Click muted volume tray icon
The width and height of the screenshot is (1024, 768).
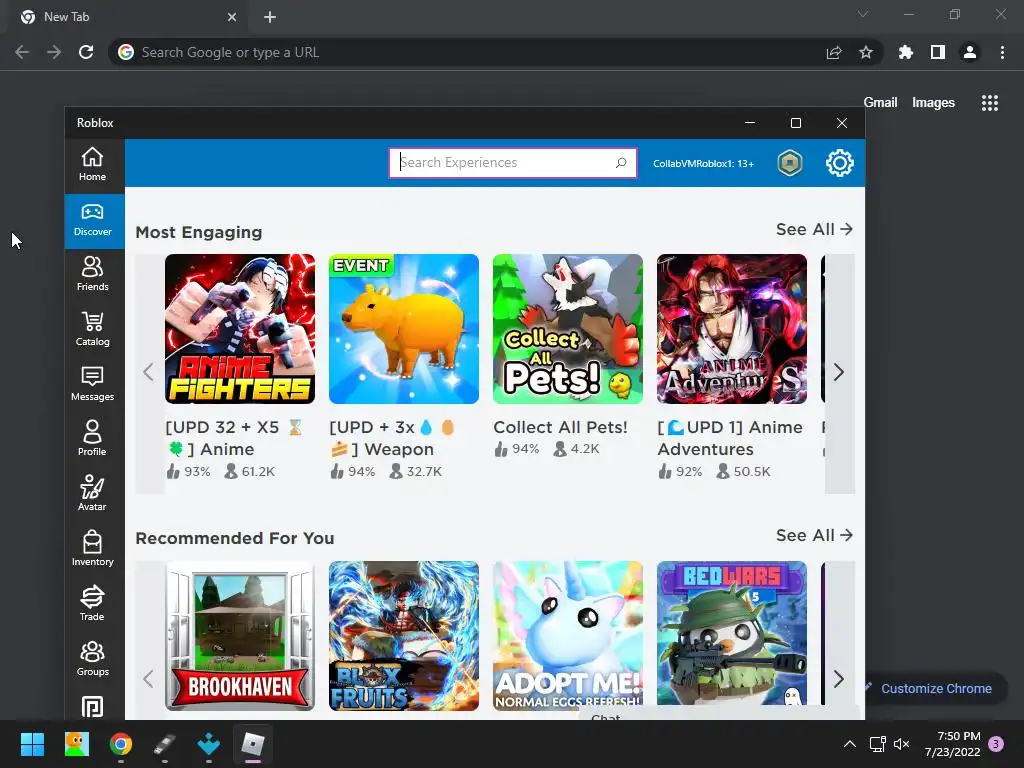[x=901, y=744]
